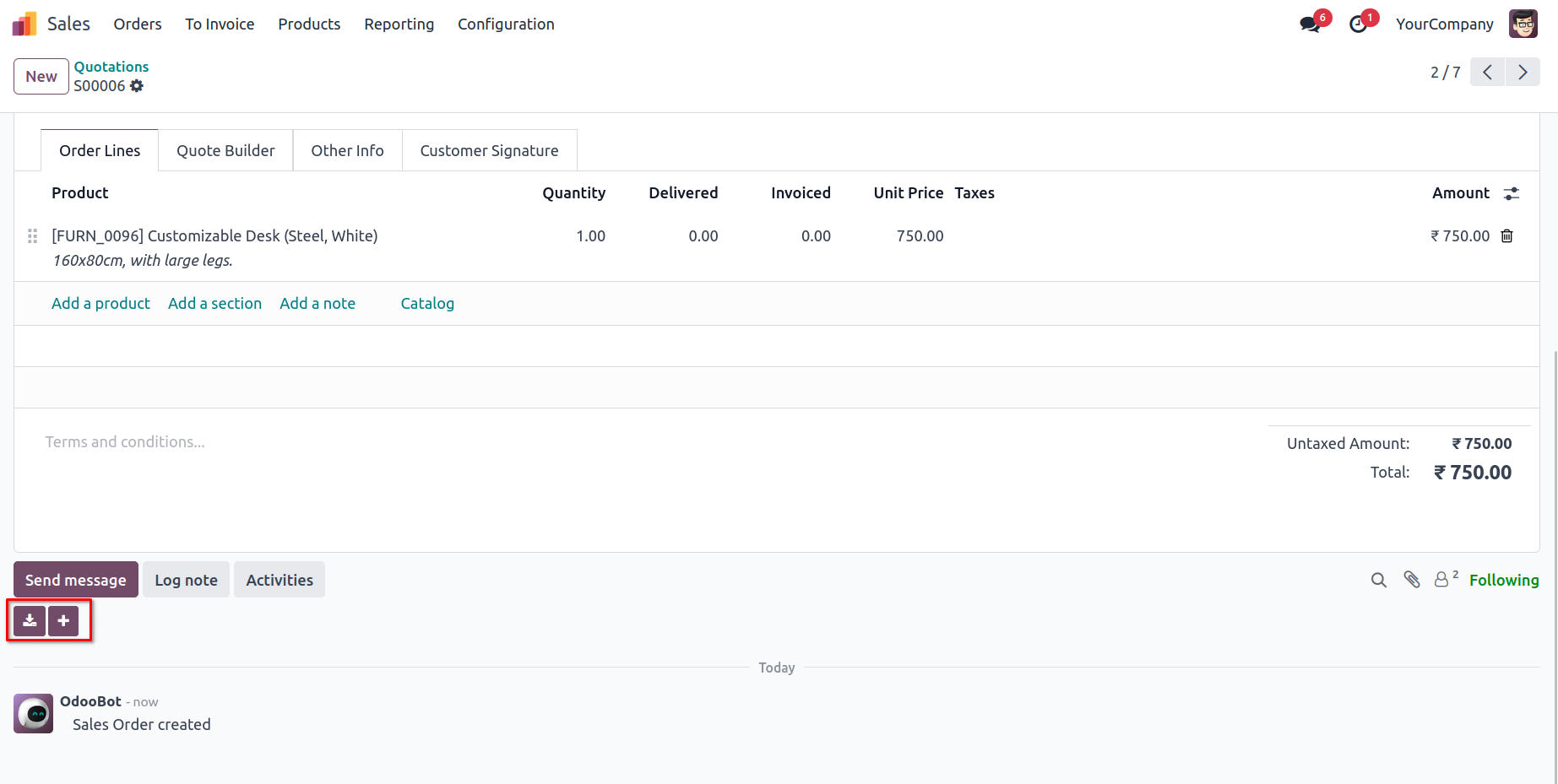Open the Quote Builder tab
Image resolution: width=1558 pixels, height=784 pixels.
225,150
